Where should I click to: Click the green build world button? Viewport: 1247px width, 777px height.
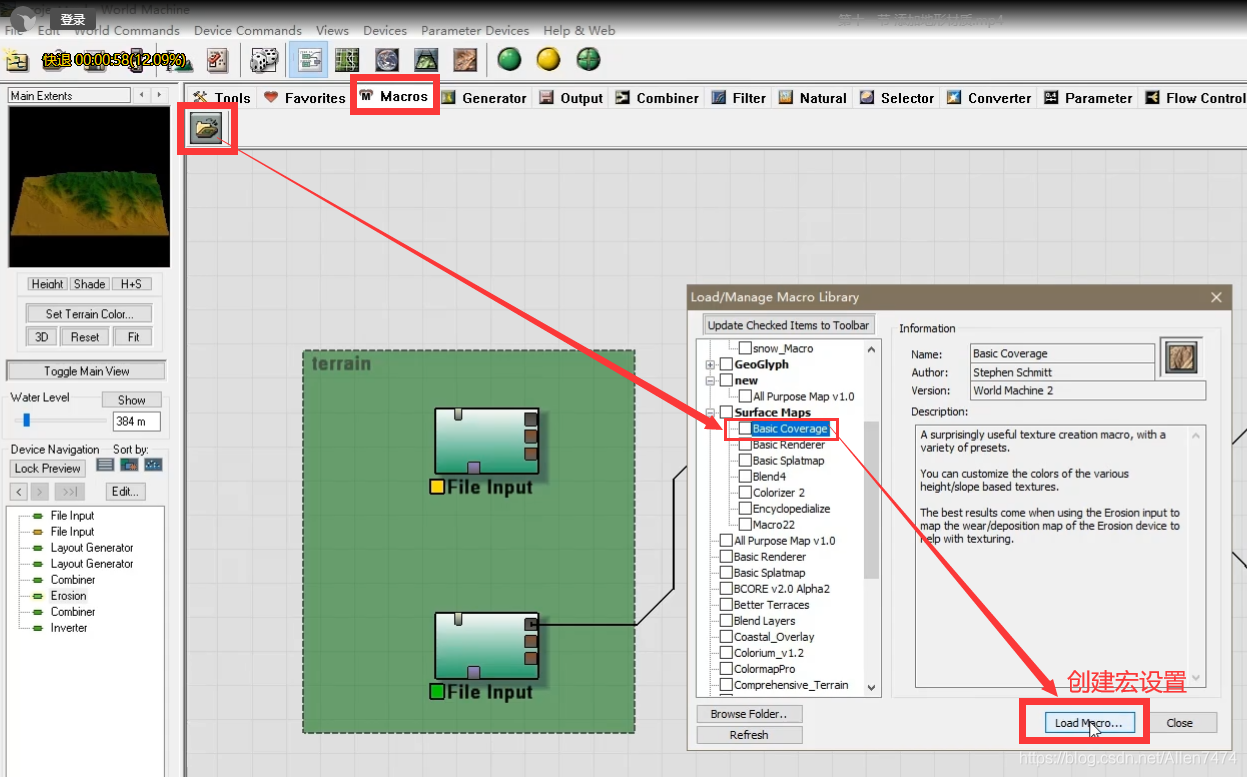[x=510, y=60]
